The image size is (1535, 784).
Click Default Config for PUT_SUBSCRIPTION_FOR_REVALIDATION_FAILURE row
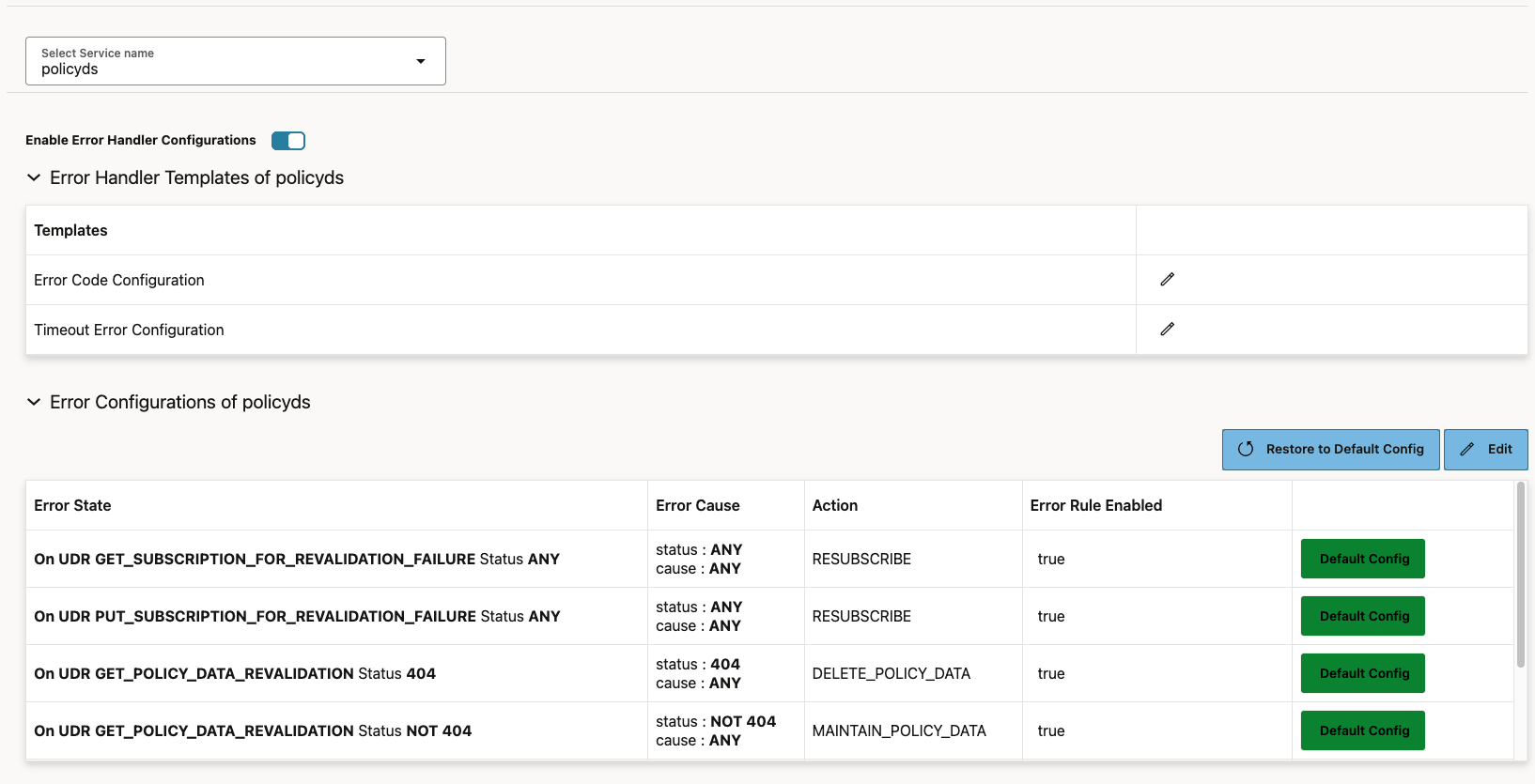1363,616
